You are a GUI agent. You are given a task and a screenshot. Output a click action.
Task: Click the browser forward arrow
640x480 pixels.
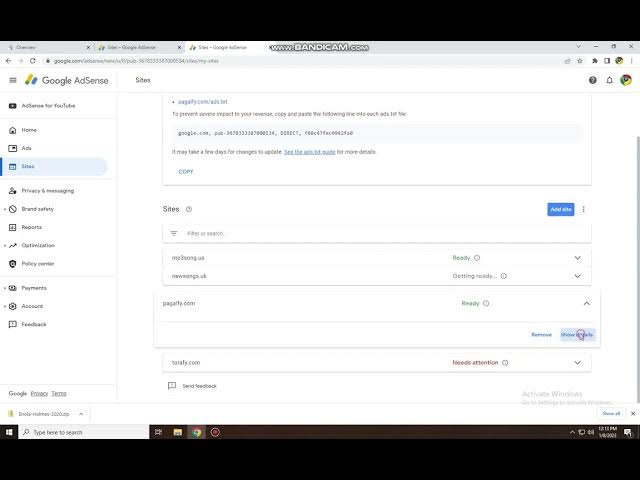tap(20, 61)
